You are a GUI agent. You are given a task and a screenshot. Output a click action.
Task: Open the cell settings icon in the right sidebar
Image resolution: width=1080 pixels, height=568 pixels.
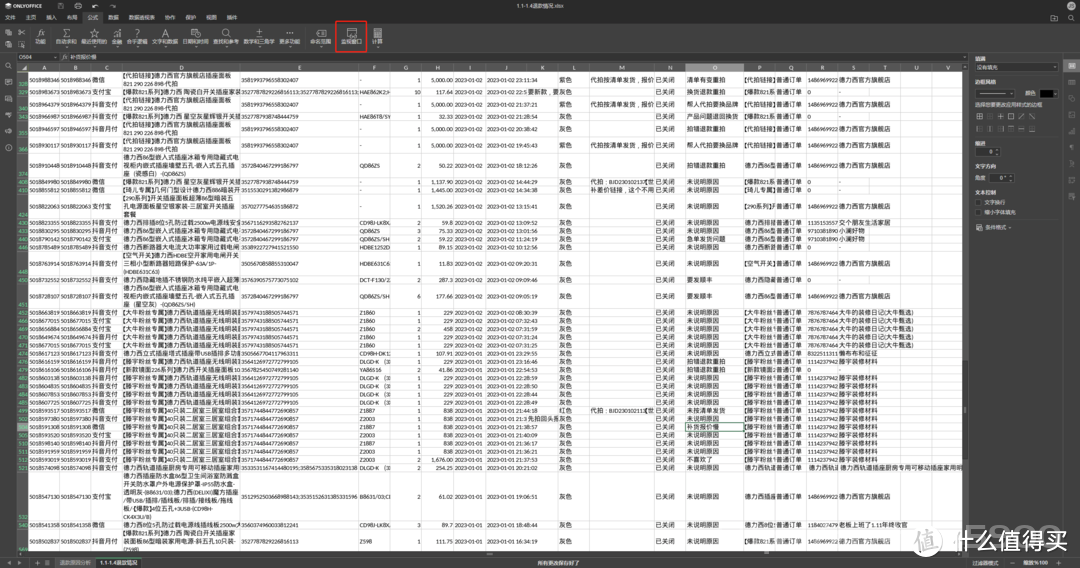click(1072, 65)
